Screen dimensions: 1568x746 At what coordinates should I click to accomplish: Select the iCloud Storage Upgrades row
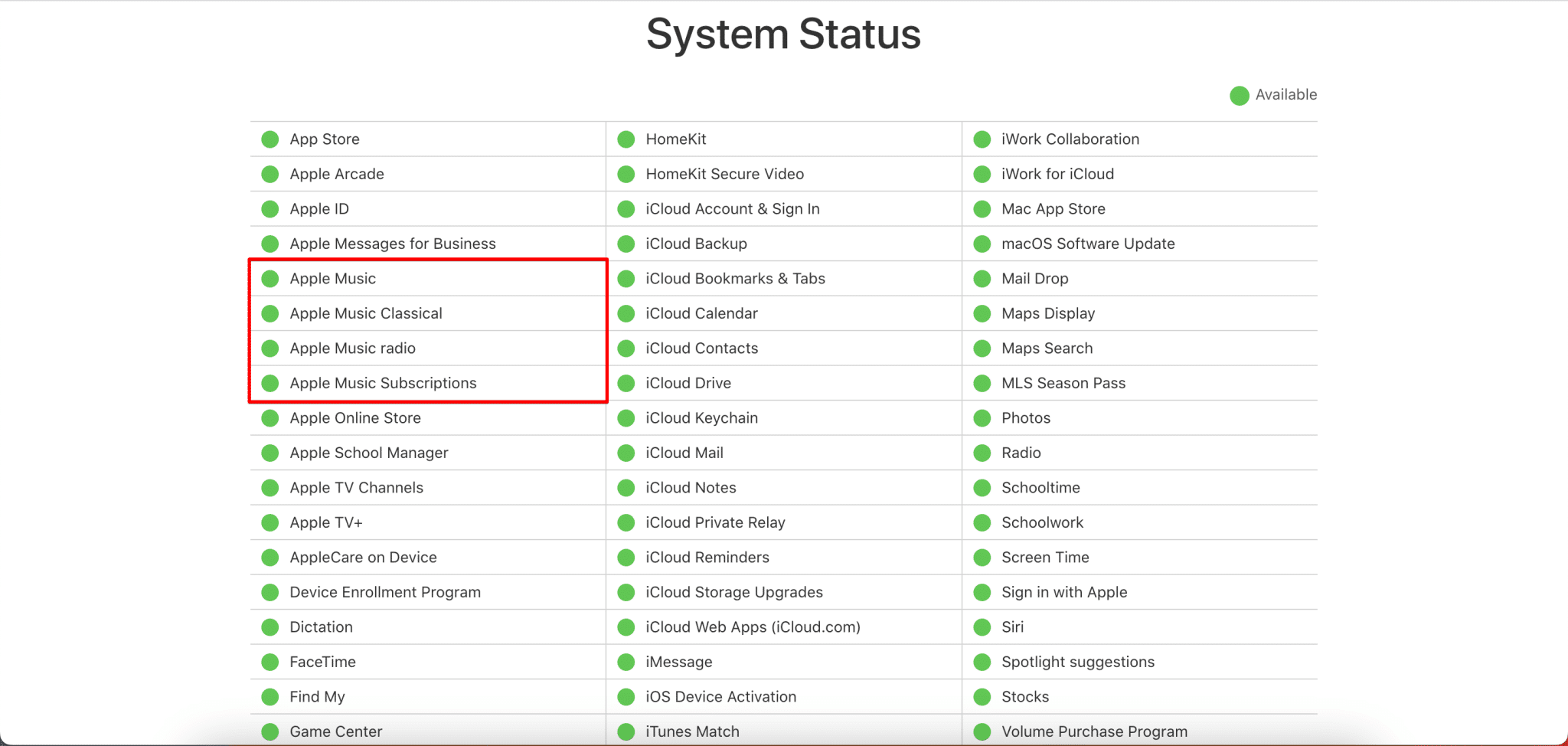(783, 592)
